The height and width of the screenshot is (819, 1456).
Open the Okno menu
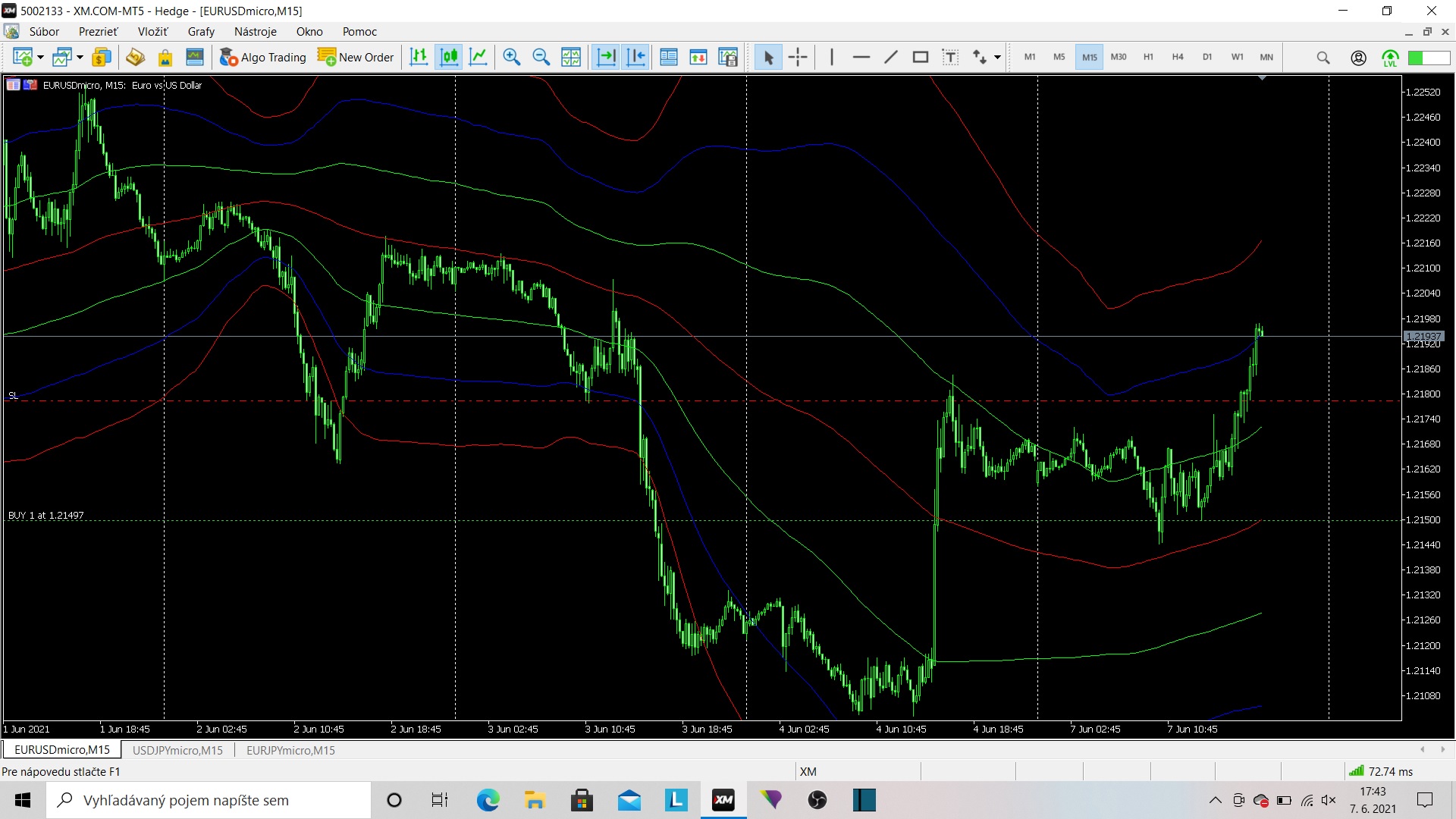(309, 31)
